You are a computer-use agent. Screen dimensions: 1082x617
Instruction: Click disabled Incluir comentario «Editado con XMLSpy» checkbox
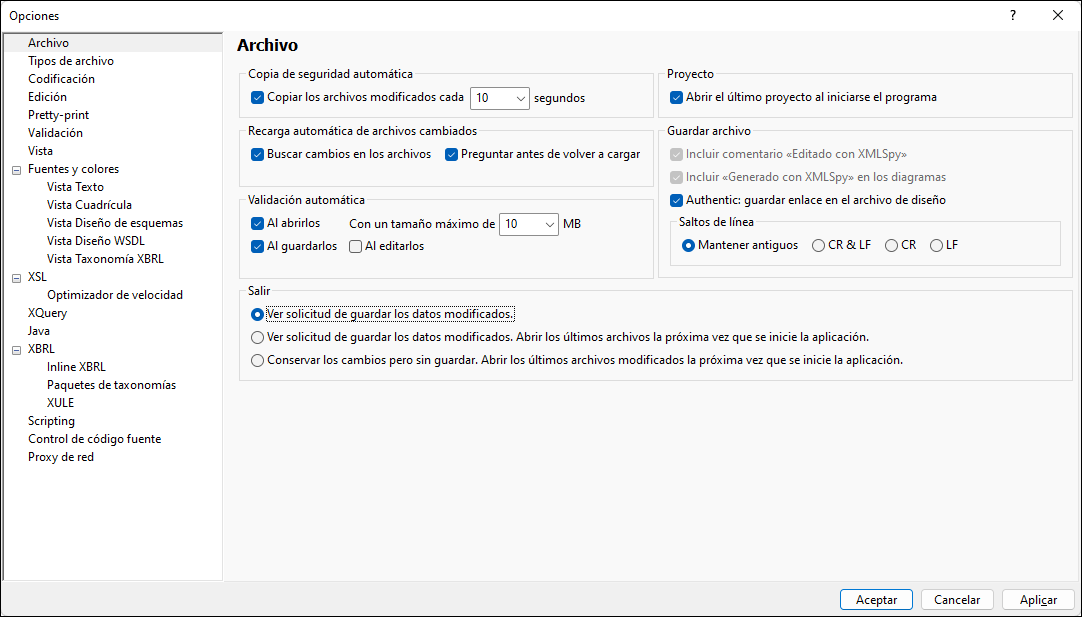pos(676,155)
